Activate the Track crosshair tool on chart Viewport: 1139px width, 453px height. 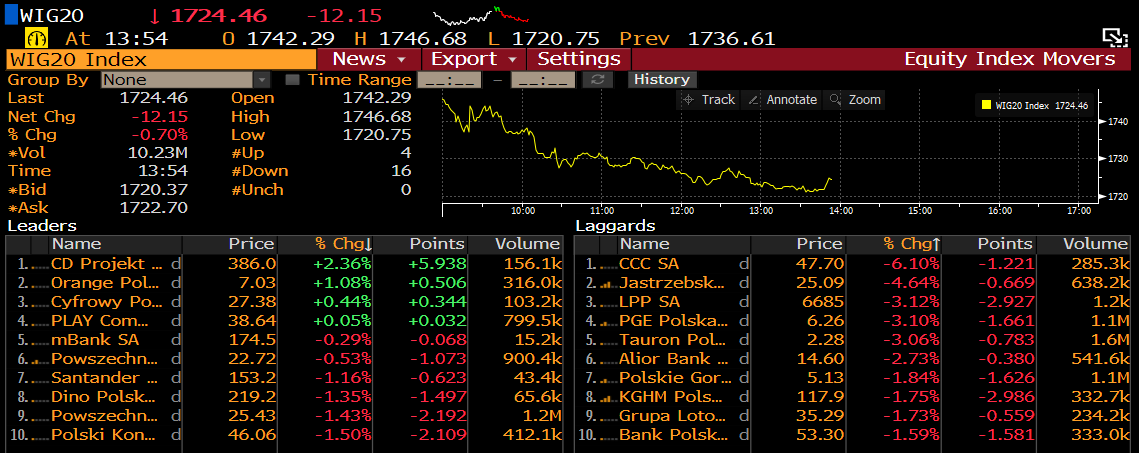click(708, 99)
